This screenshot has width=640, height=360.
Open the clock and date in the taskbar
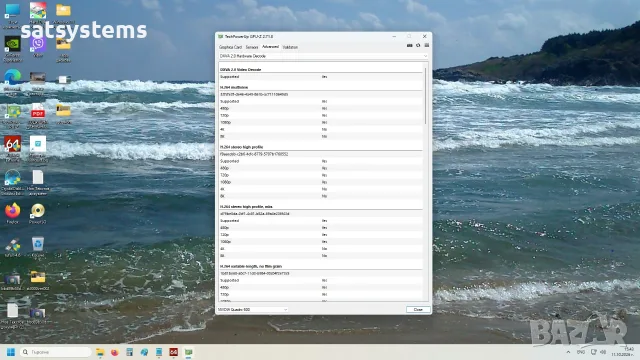point(623,352)
